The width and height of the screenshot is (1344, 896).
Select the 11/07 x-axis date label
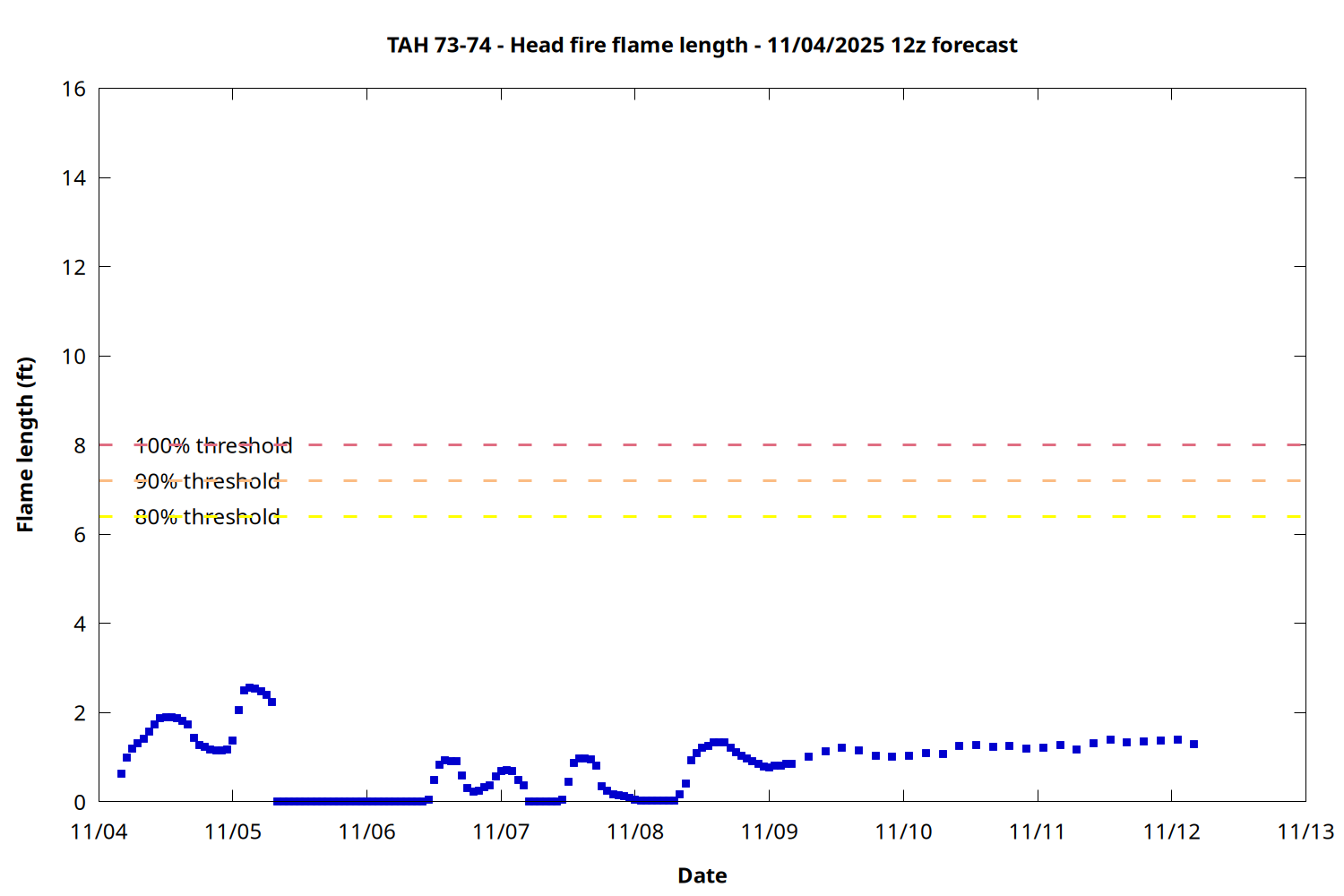coord(501,831)
